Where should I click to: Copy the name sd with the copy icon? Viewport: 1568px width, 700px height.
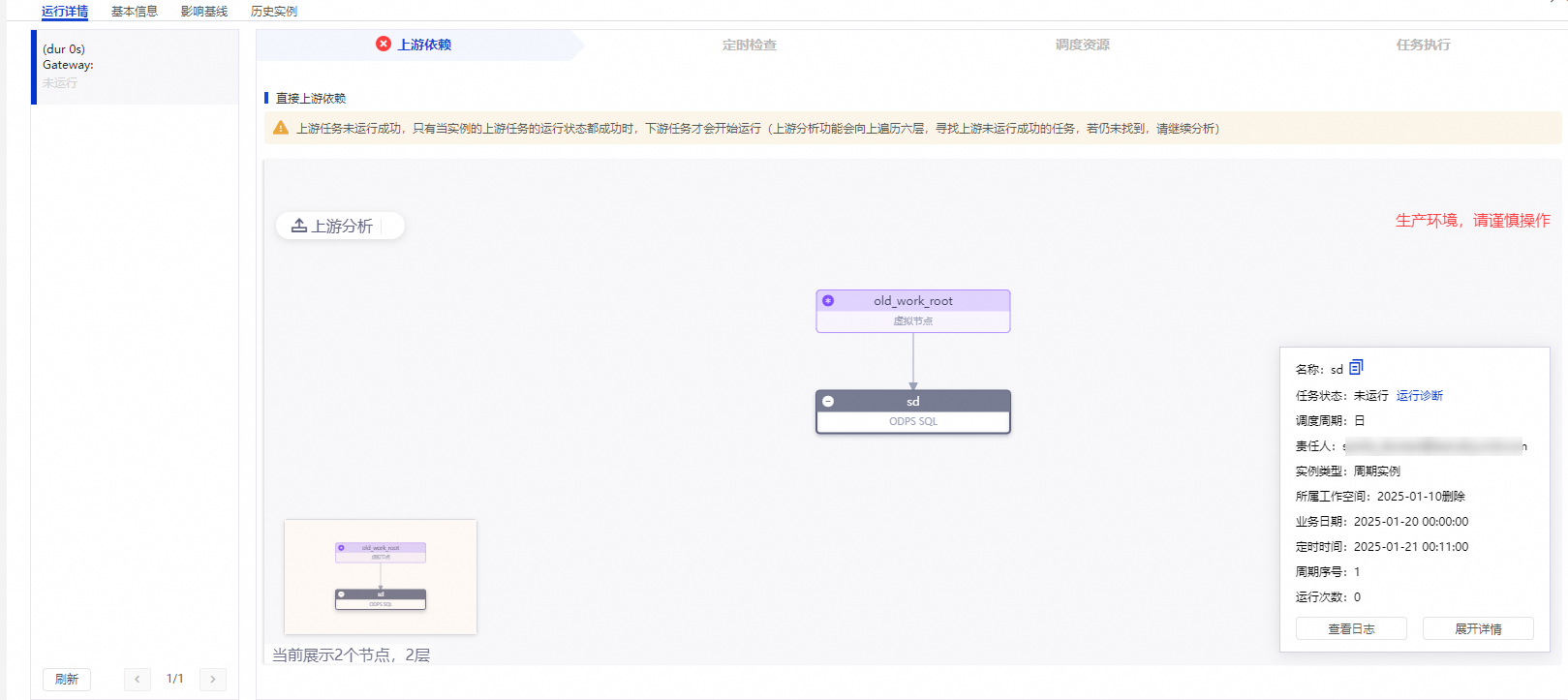click(1356, 368)
